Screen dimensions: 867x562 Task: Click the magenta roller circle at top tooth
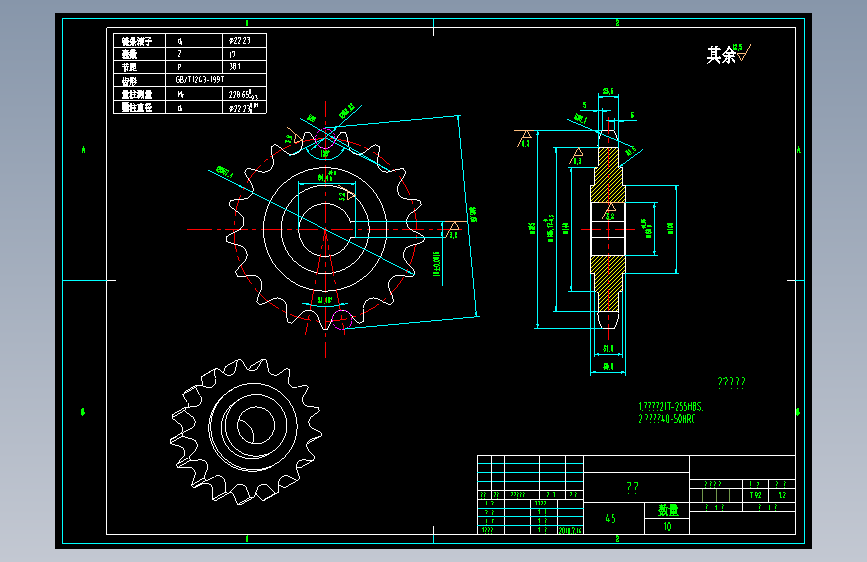pyautogui.click(x=326, y=138)
